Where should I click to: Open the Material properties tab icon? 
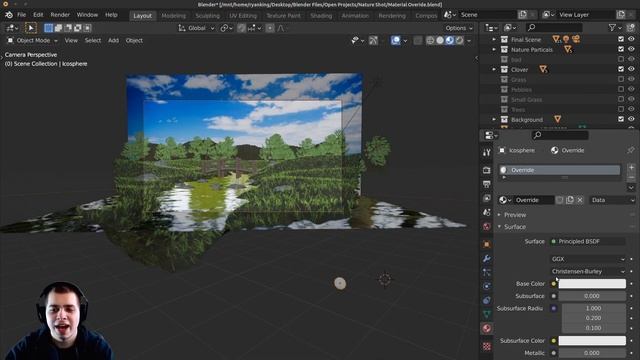[x=486, y=329]
